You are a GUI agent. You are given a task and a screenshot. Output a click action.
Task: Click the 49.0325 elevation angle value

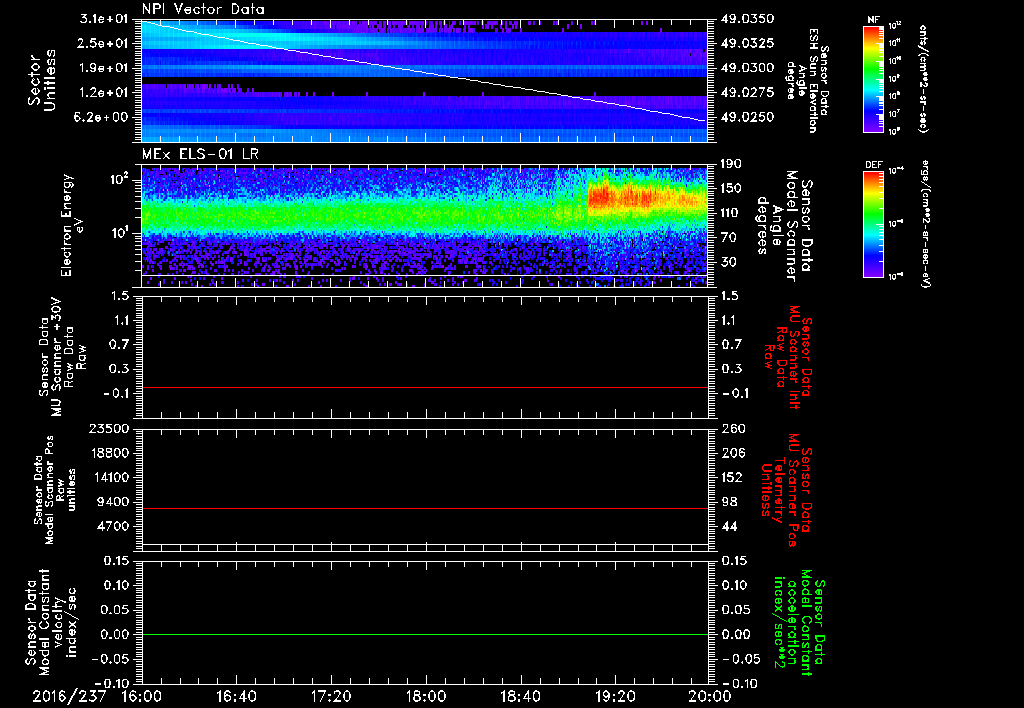pos(748,43)
